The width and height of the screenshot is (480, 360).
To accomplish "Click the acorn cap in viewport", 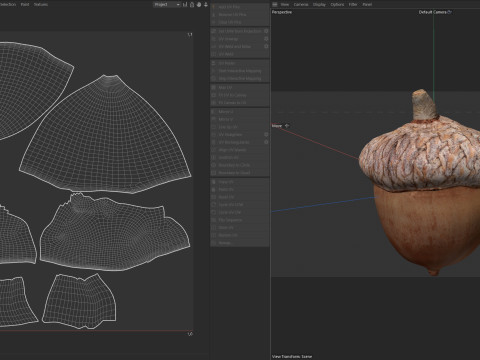I will [x=420, y=157].
